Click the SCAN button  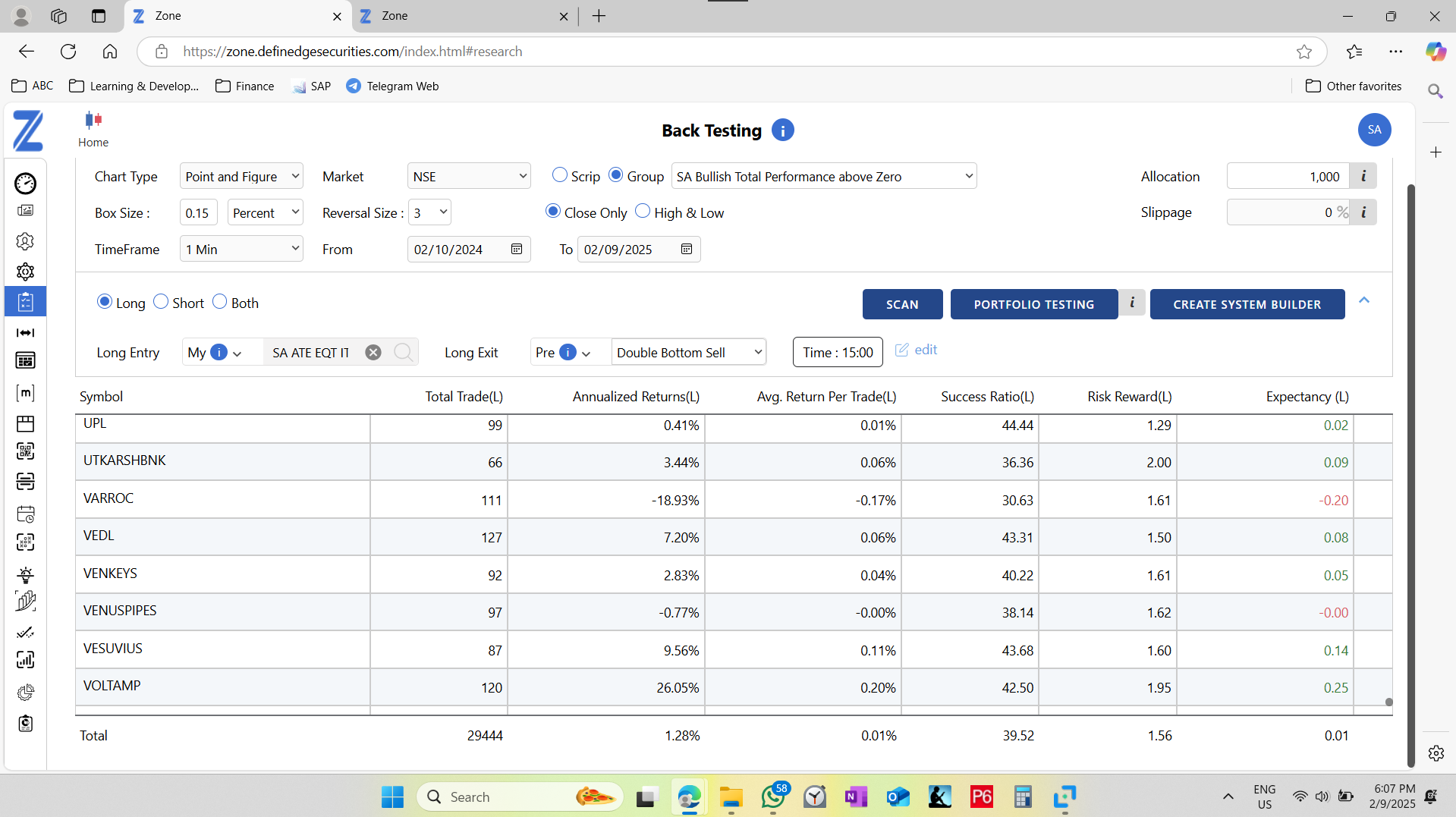click(x=902, y=304)
